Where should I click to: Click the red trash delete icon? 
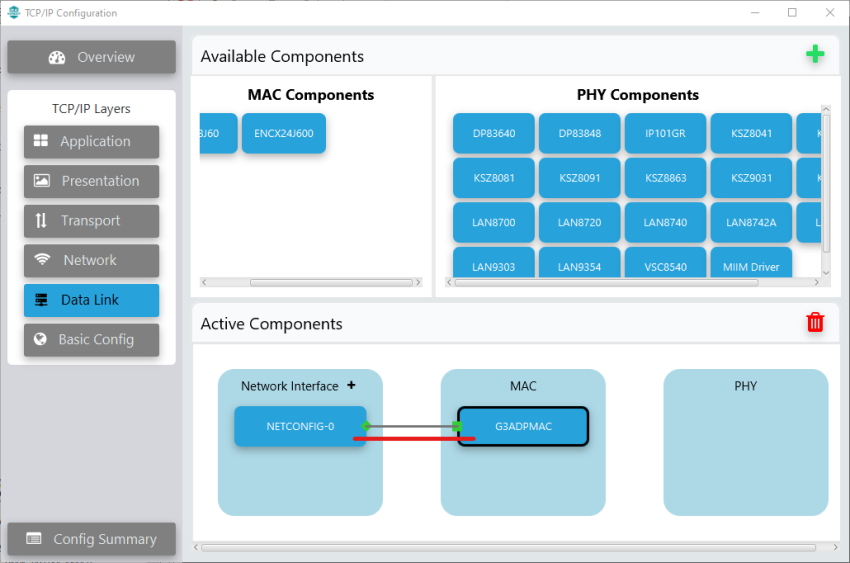pyautogui.click(x=815, y=322)
